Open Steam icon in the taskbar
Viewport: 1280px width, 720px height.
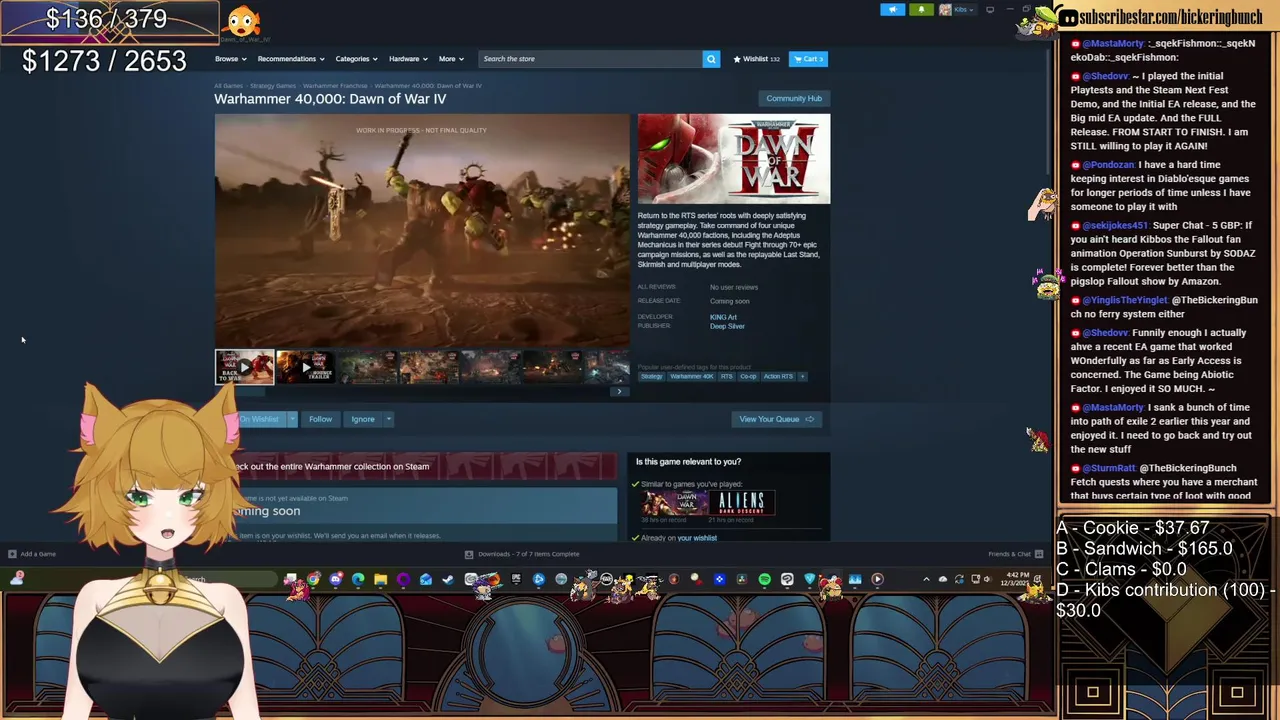(447, 579)
